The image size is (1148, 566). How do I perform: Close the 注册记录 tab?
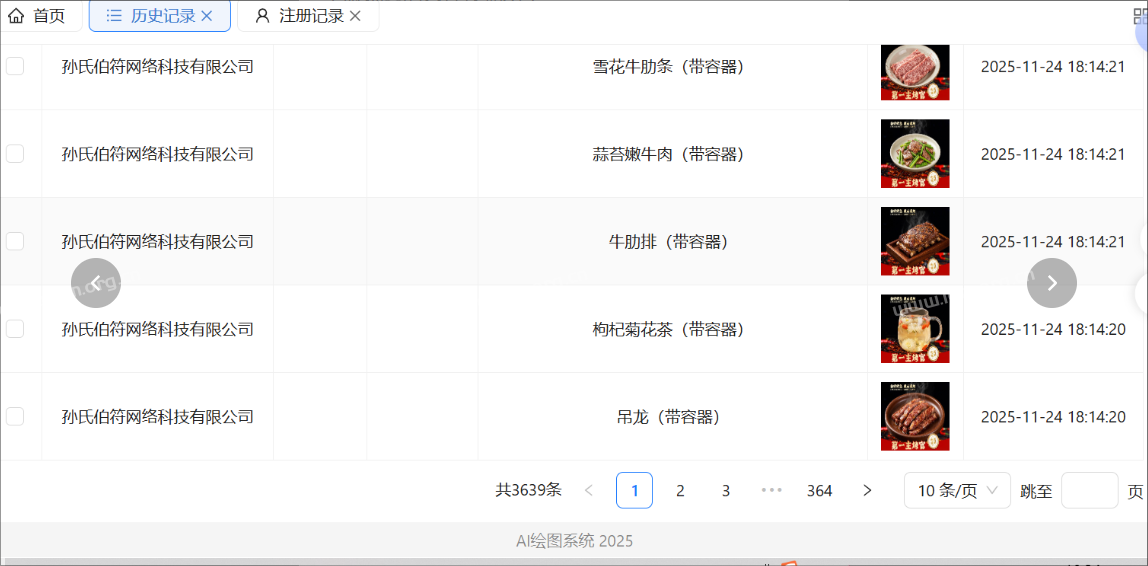pos(355,16)
